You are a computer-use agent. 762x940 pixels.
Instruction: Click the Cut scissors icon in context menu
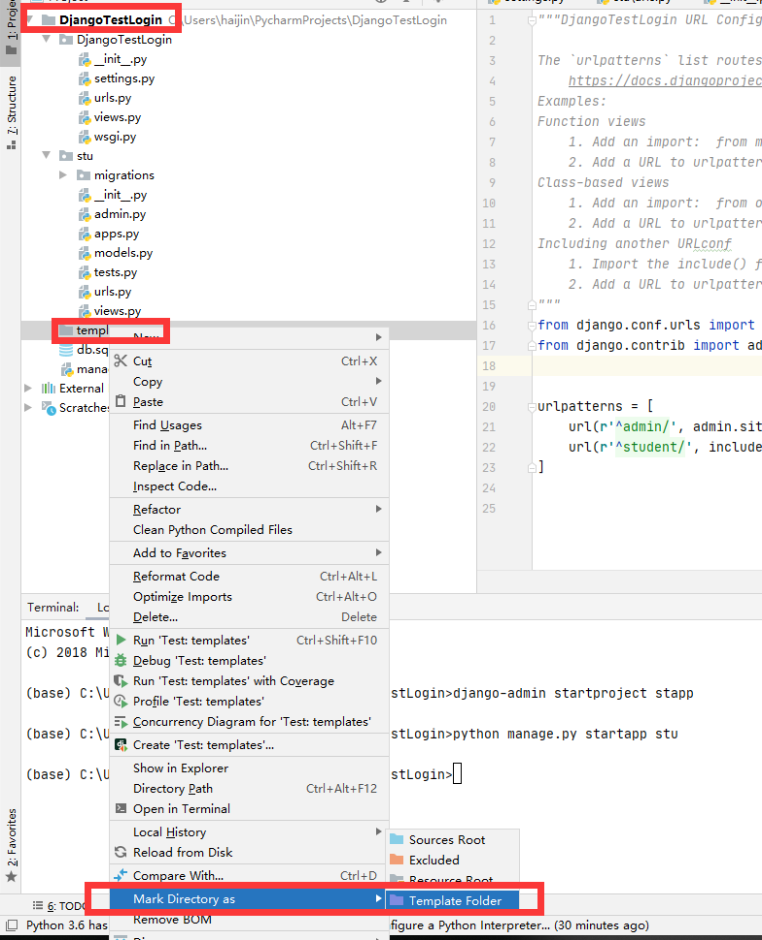tap(121, 361)
